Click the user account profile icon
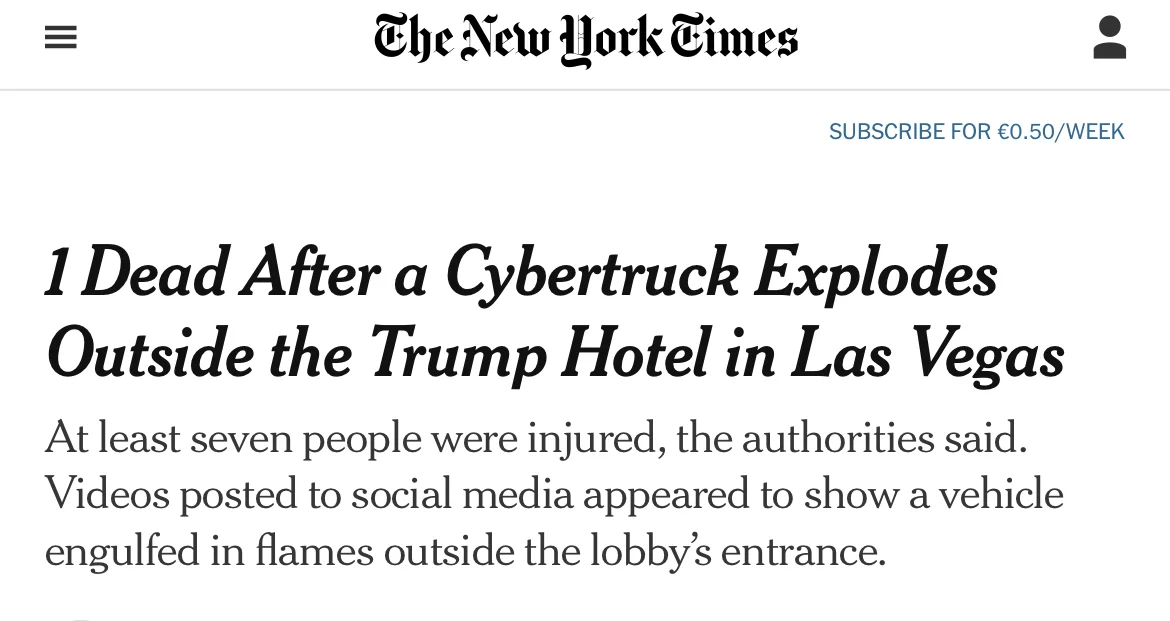 (1109, 38)
